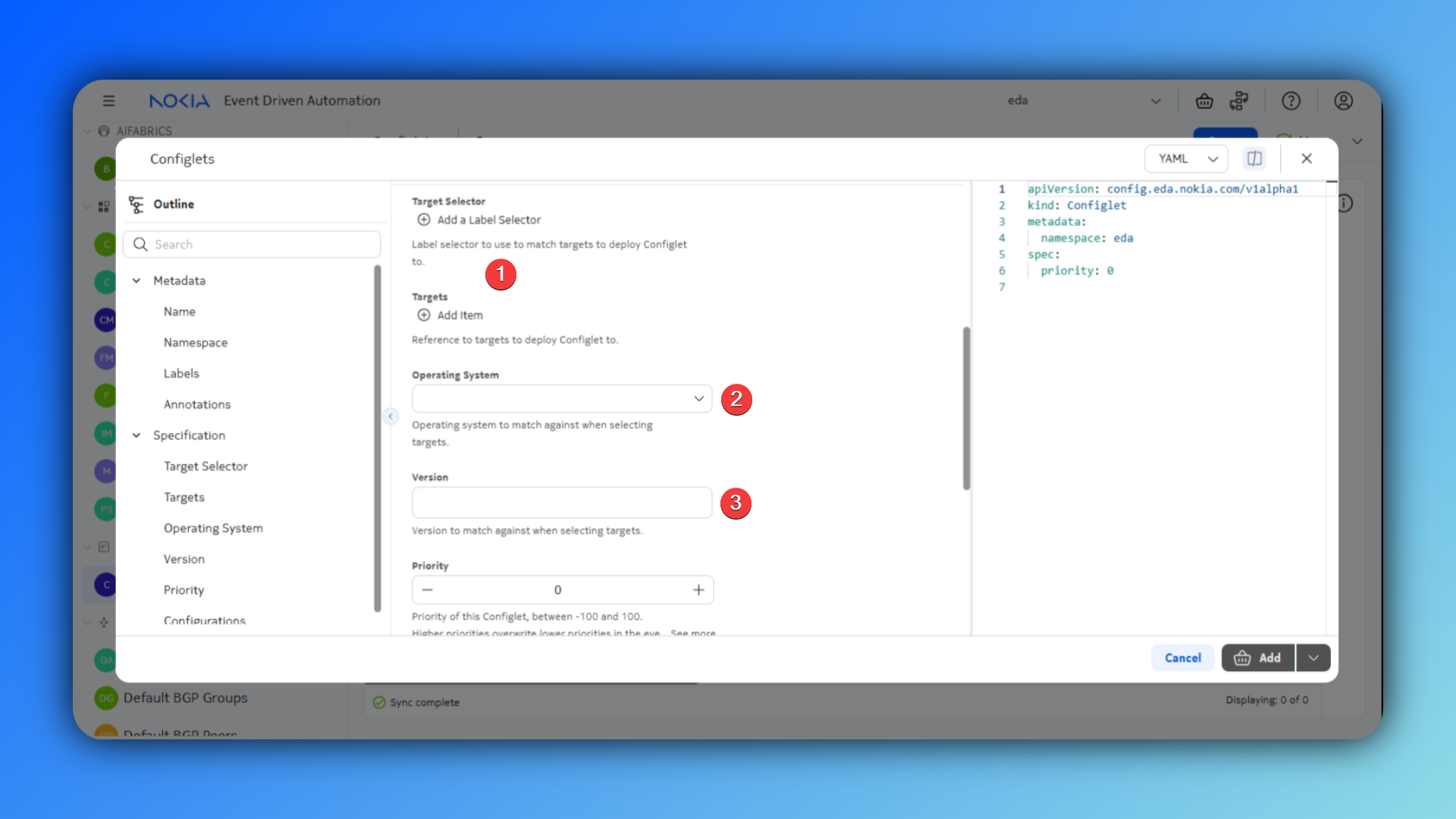
Task: Click the help question mark icon
Action: click(x=1291, y=101)
